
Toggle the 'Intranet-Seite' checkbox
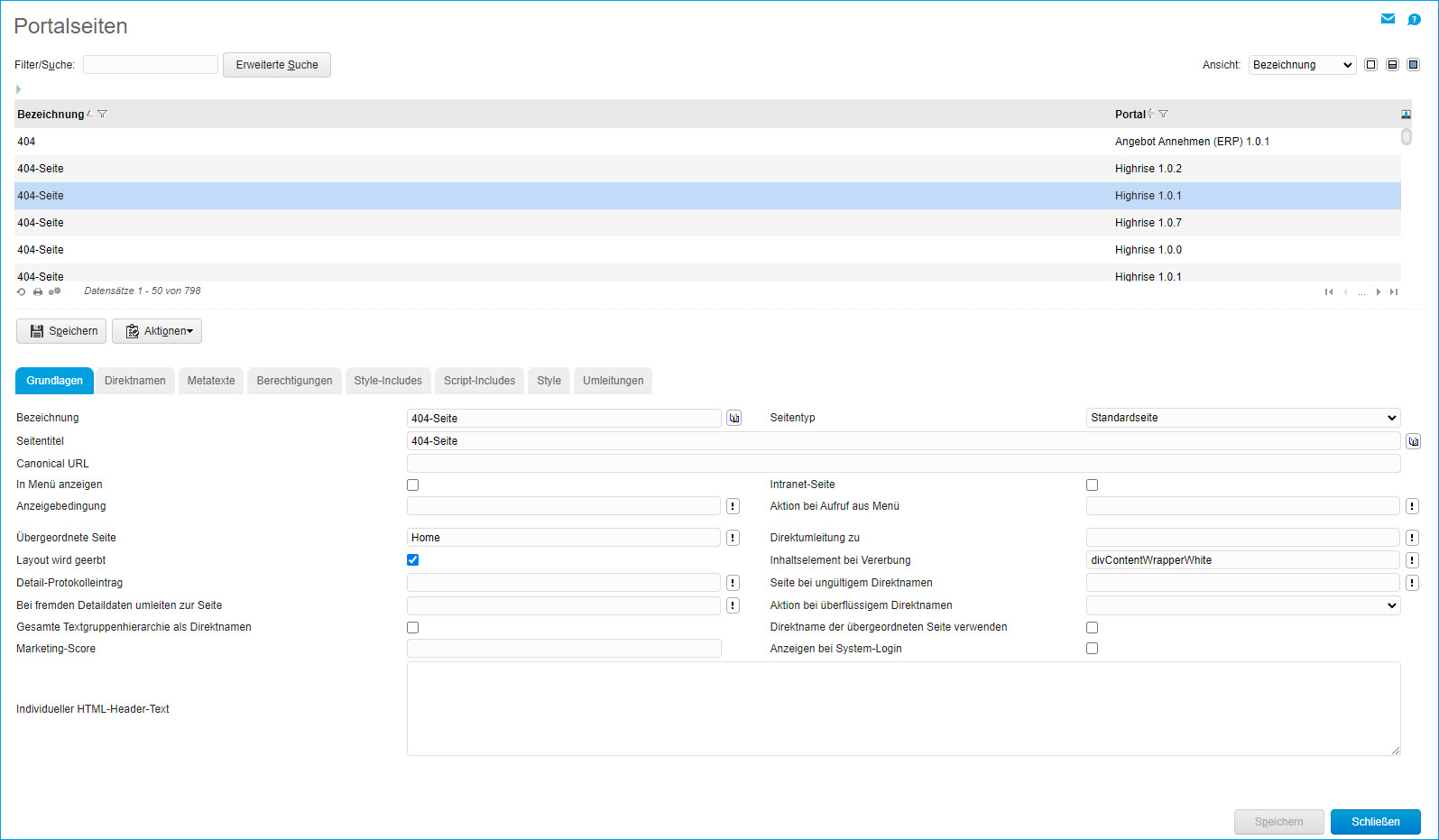point(1092,485)
